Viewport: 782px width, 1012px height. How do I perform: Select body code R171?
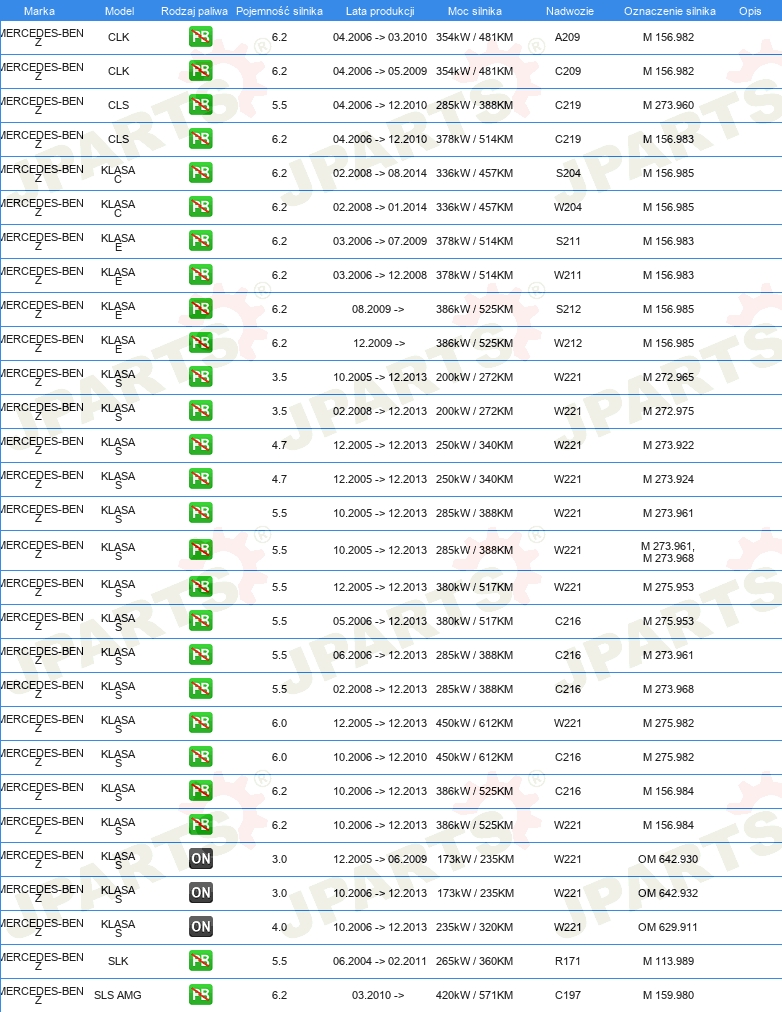[x=568, y=961]
